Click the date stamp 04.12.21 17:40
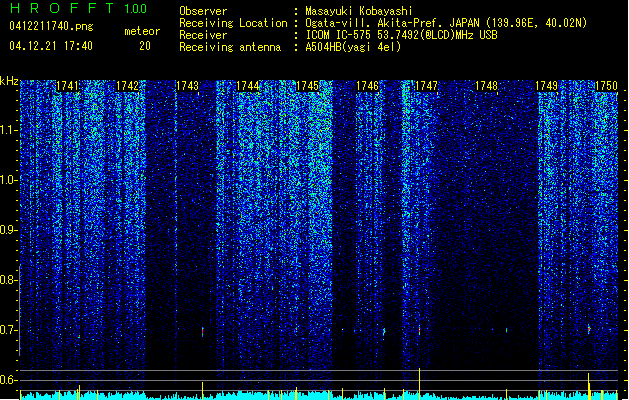Viewport: 629px width, 400px height. click(x=51, y=46)
